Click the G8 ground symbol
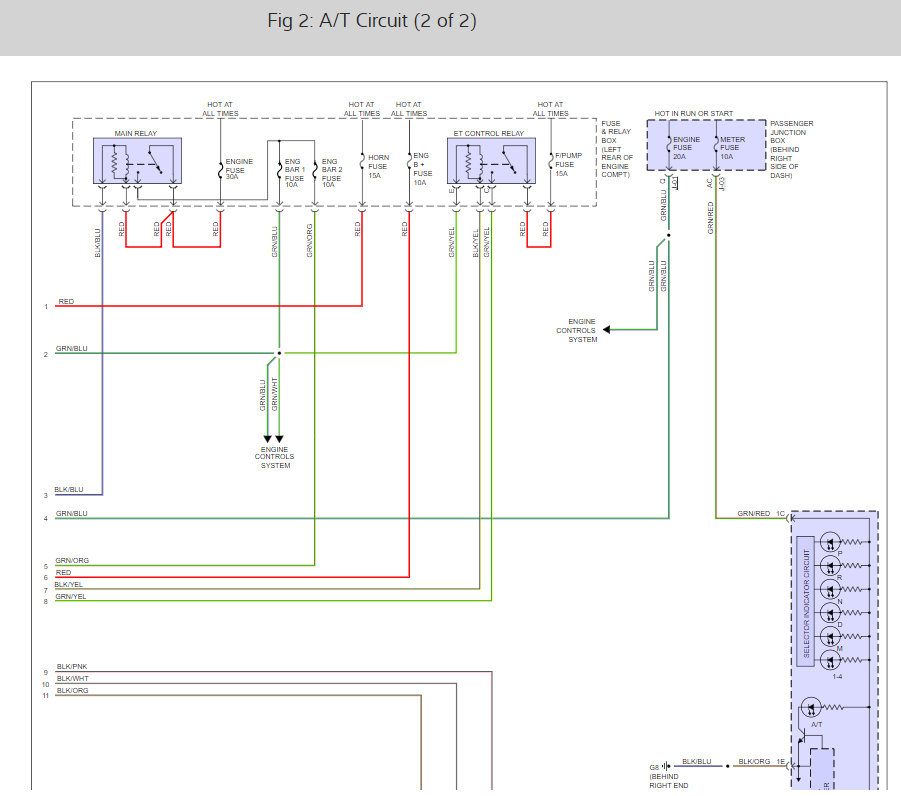This screenshot has height=796, width=901. pos(666,766)
